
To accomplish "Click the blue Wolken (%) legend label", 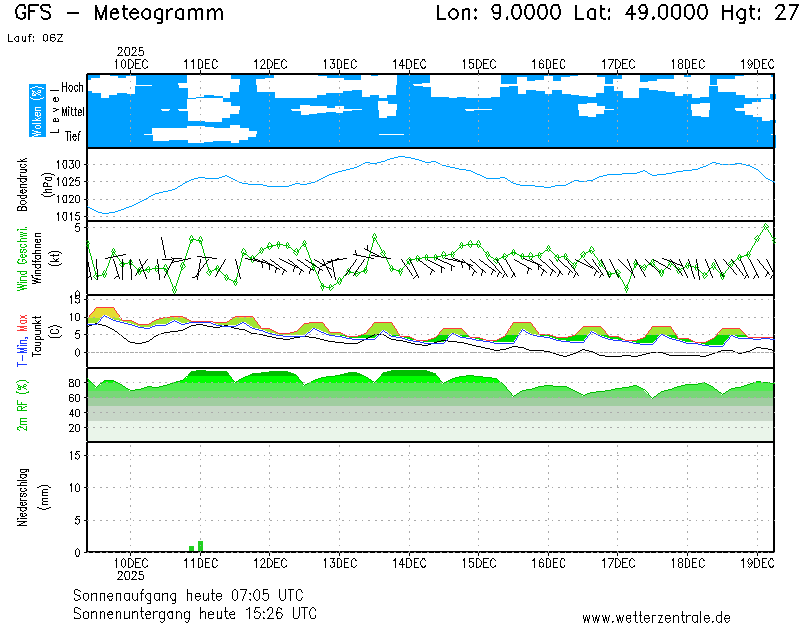I will [x=37, y=111].
